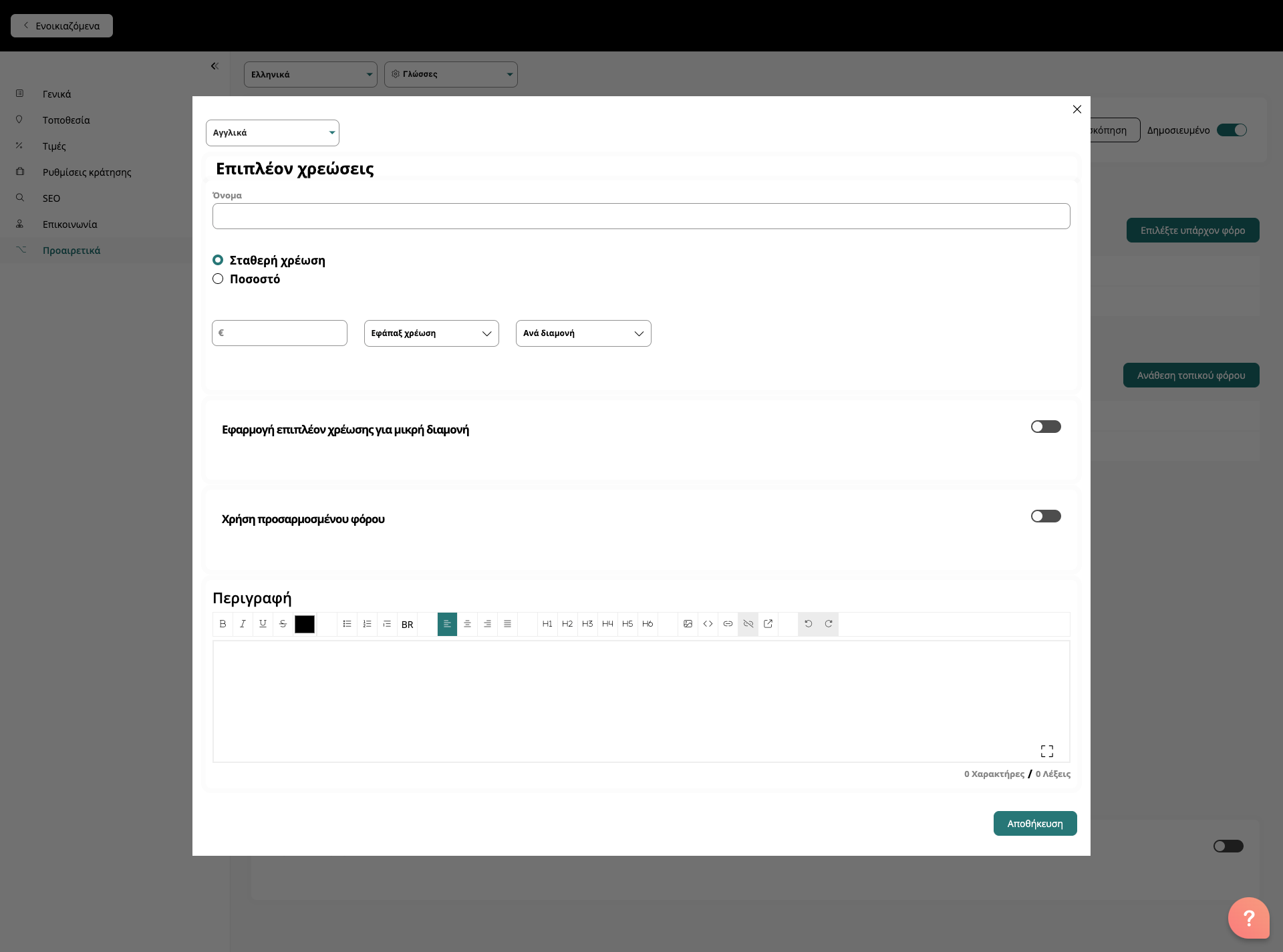This screenshot has height=952, width=1283.
Task: Go to SEO in the sidebar
Action: pos(51,198)
